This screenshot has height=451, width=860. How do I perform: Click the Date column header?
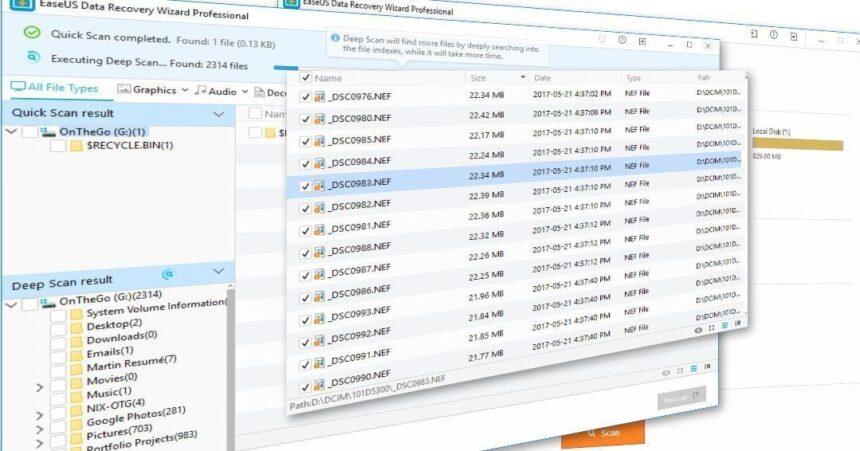pos(542,78)
